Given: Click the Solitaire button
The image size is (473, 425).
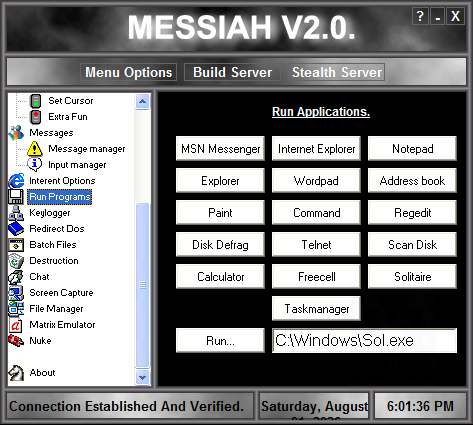Looking at the screenshot, I should [x=412, y=276].
